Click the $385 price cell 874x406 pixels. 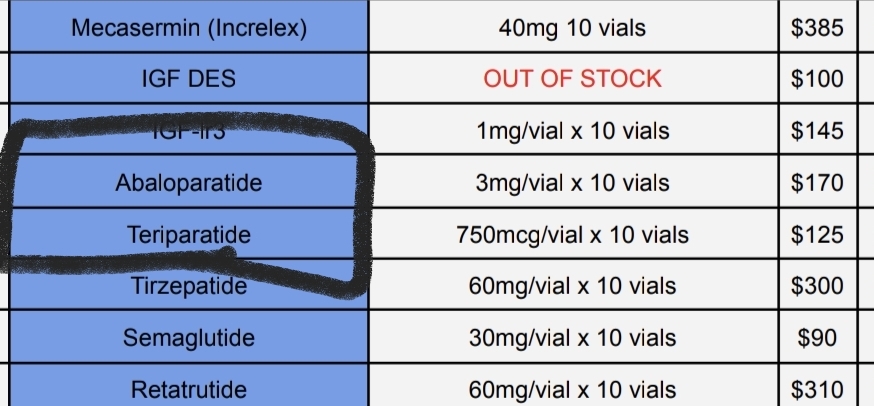tap(817, 27)
